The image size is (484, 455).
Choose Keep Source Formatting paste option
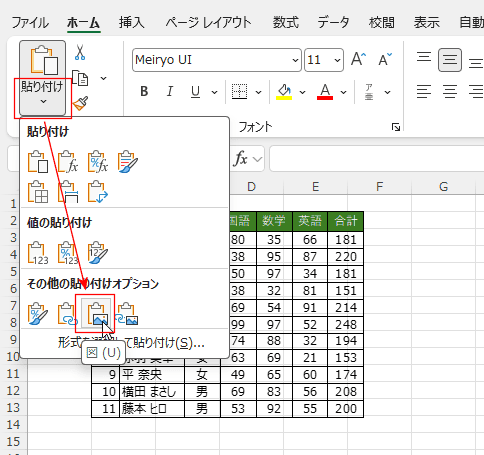128,162
